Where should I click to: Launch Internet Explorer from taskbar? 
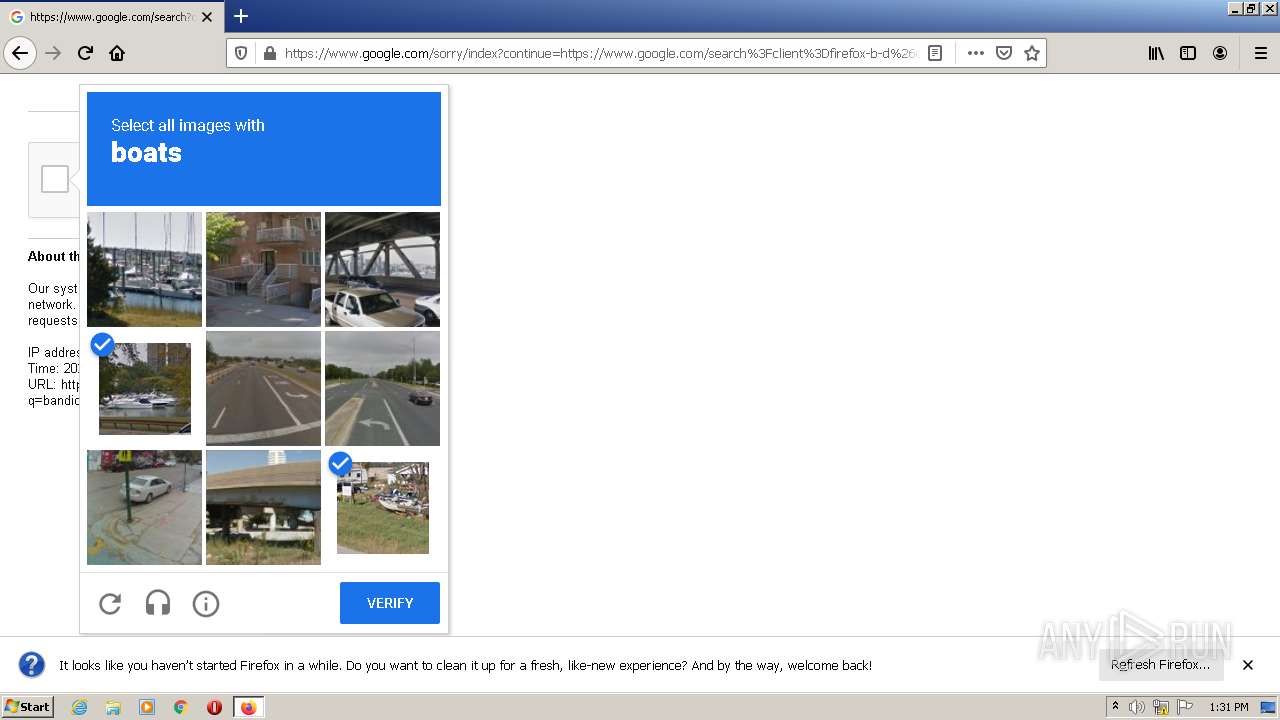tap(79, 707)
